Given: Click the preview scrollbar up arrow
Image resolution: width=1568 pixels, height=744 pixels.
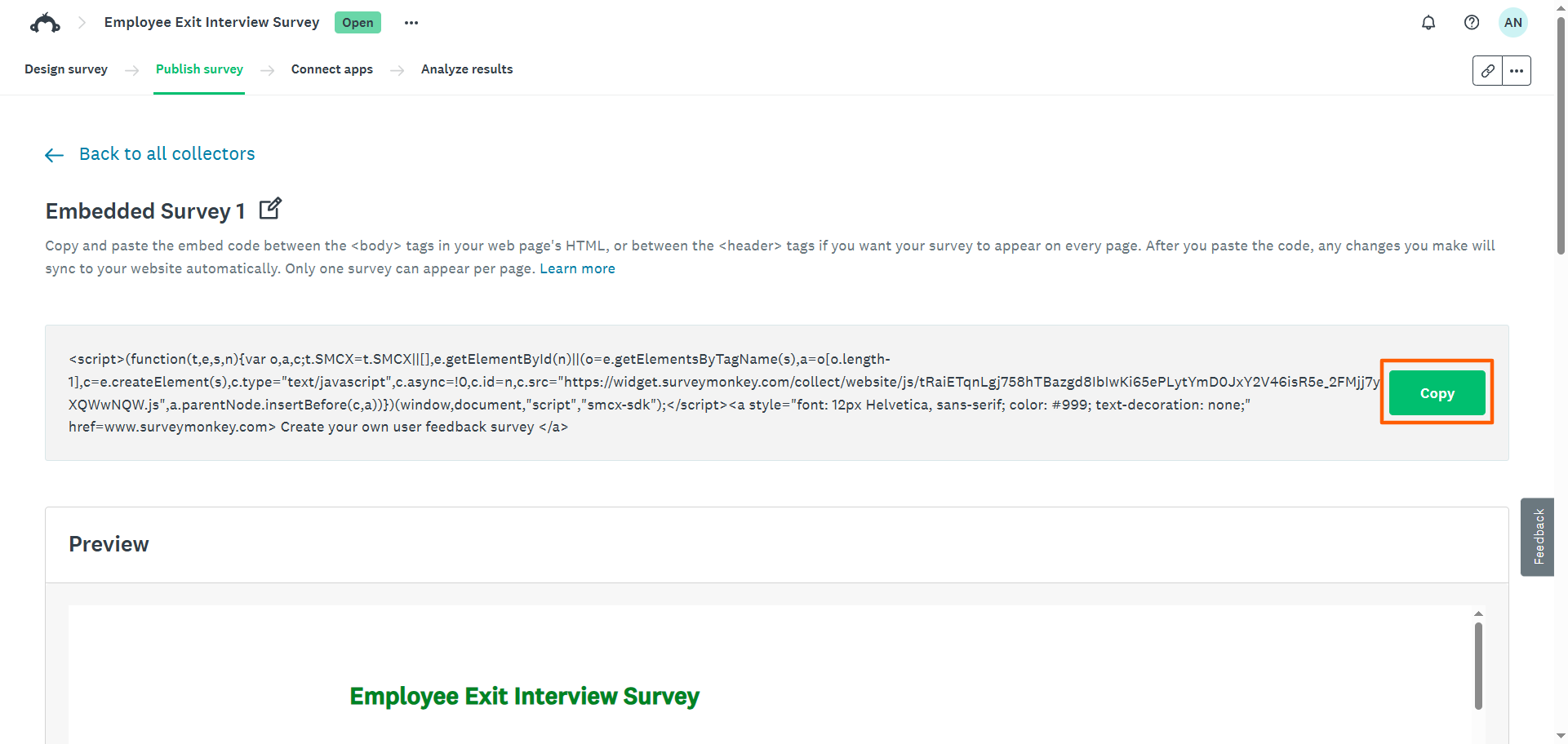Looking at the screenshot, I should tap(1478, 613).
